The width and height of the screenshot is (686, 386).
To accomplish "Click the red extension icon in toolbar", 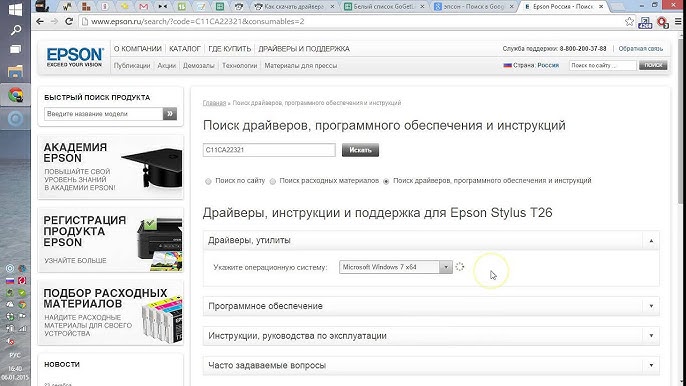I will tap(662, 22).
